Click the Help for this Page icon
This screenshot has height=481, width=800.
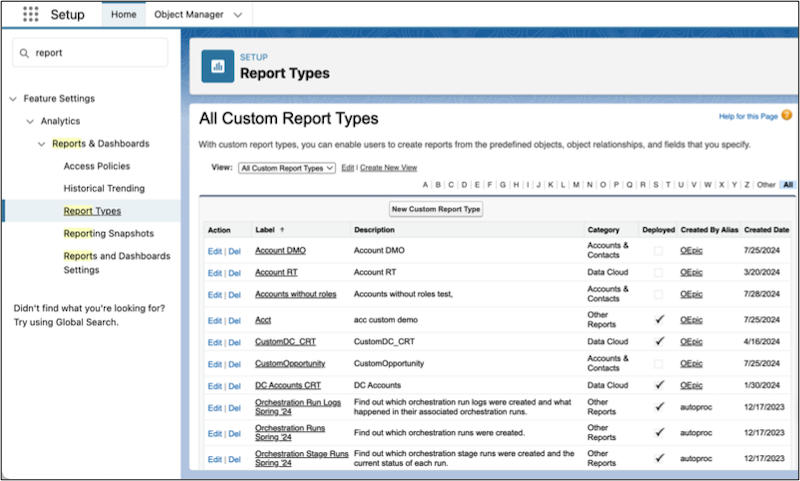786,116
